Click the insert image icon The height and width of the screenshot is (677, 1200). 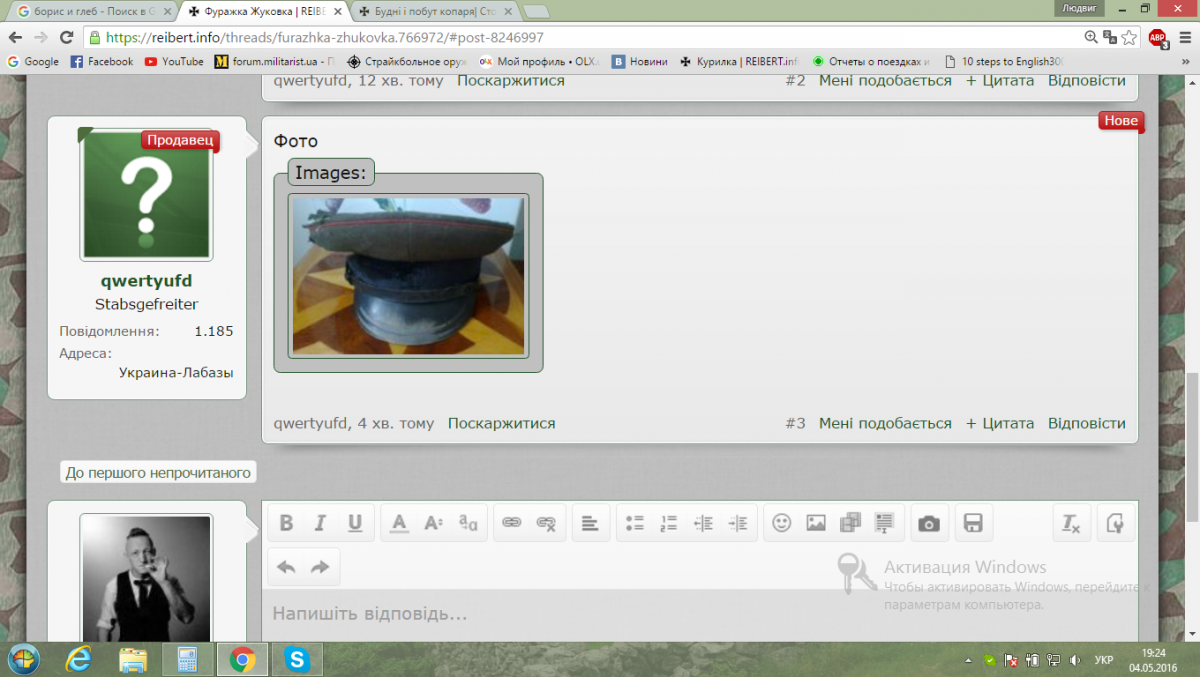(x=816, y=523)
